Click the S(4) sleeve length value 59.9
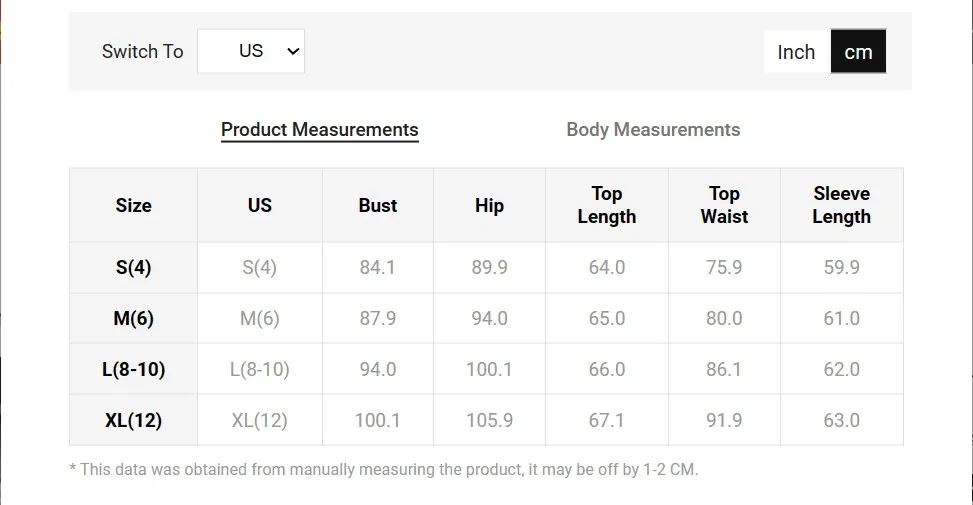This screenshot has height=505, width=973. click(x=841, y=267)
